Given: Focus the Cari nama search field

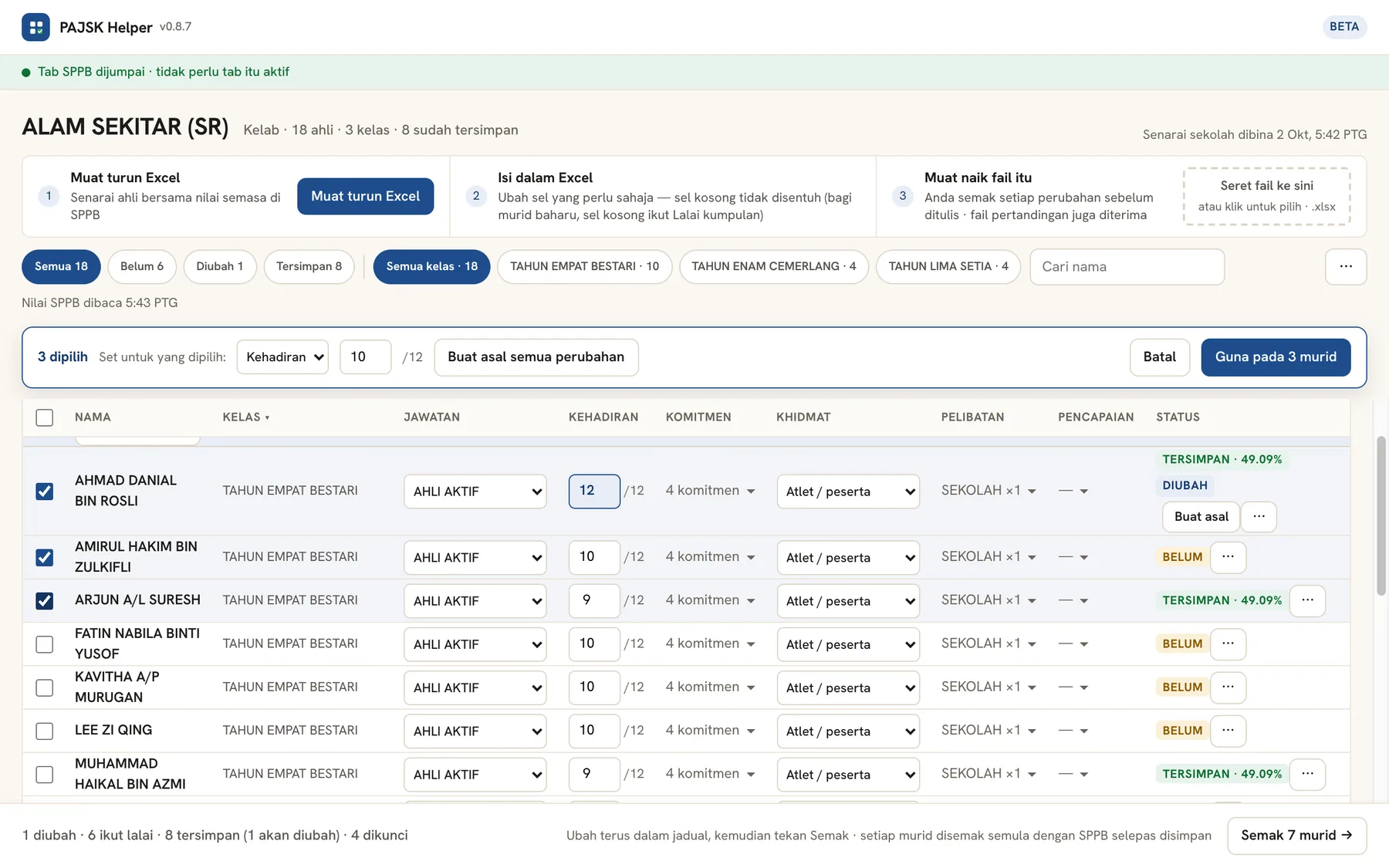Looking at the screenshot, I should click(x=1127, y=267).
